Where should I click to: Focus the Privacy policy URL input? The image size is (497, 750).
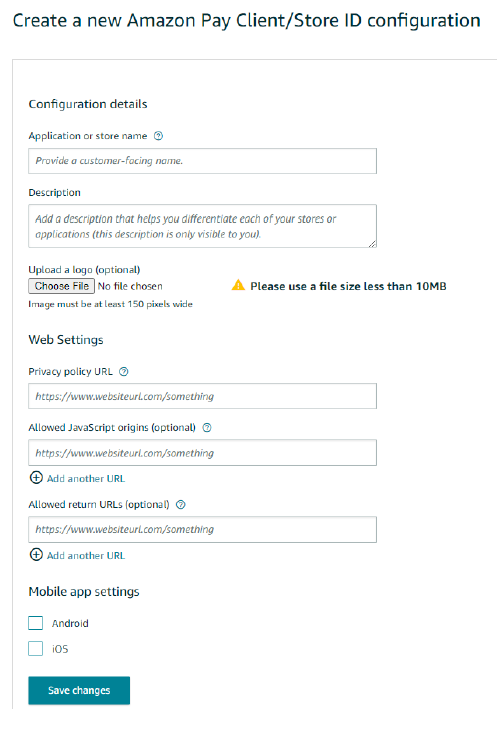(202, 396)
